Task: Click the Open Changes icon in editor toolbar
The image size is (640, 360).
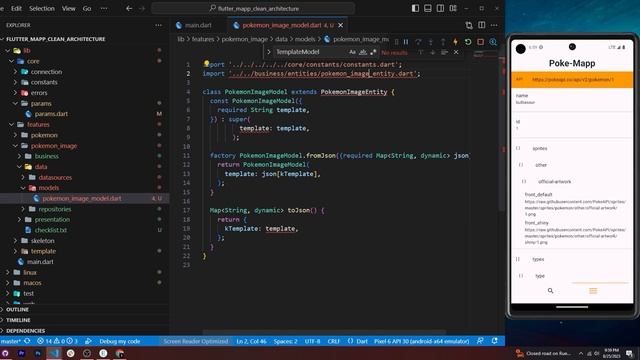Action: [469, 25]
